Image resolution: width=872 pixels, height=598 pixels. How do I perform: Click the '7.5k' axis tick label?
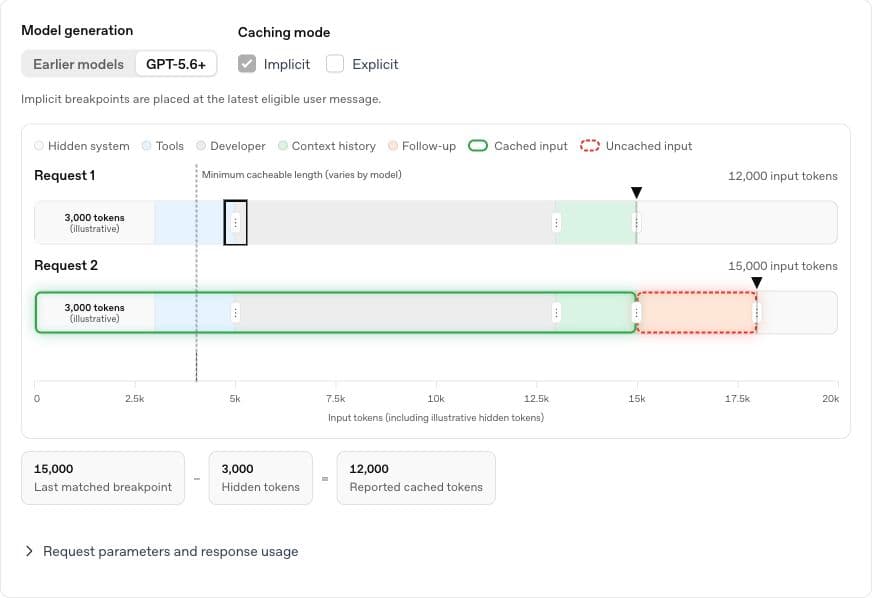click(x=335, y=399)
